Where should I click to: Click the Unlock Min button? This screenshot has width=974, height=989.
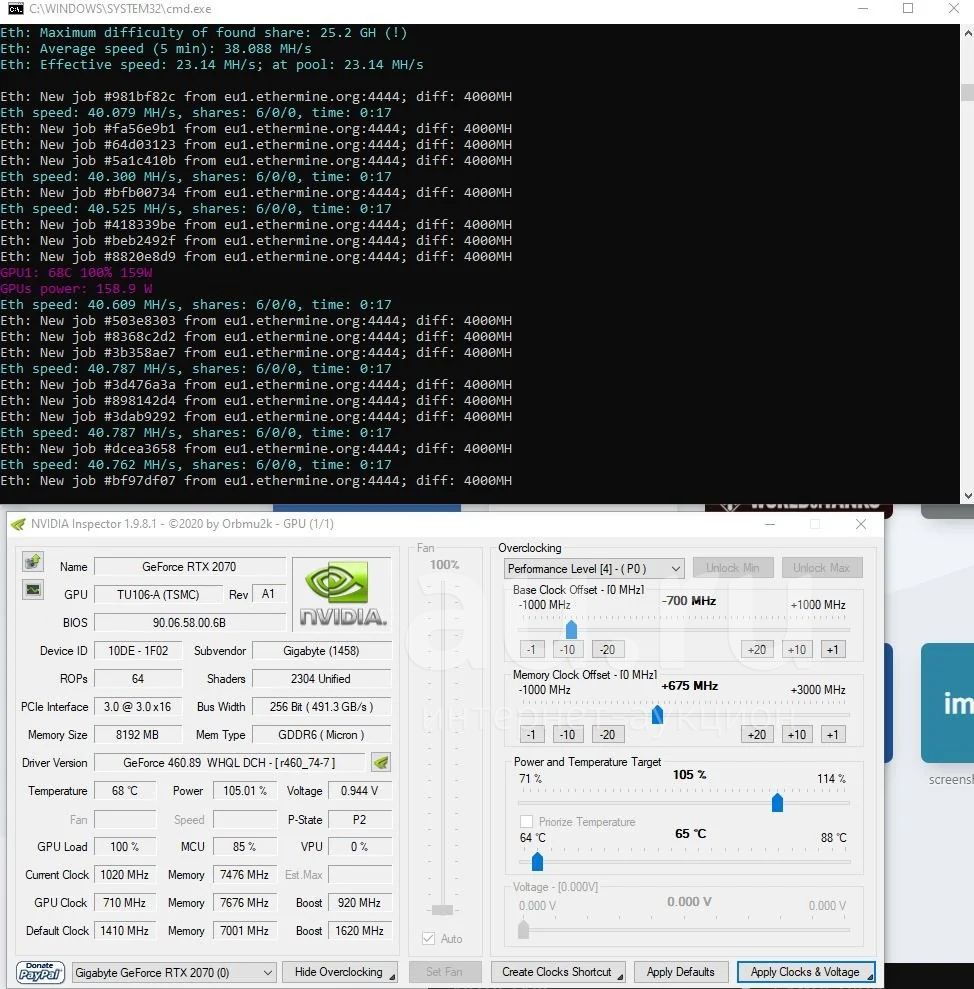click(x=732, y=568)
